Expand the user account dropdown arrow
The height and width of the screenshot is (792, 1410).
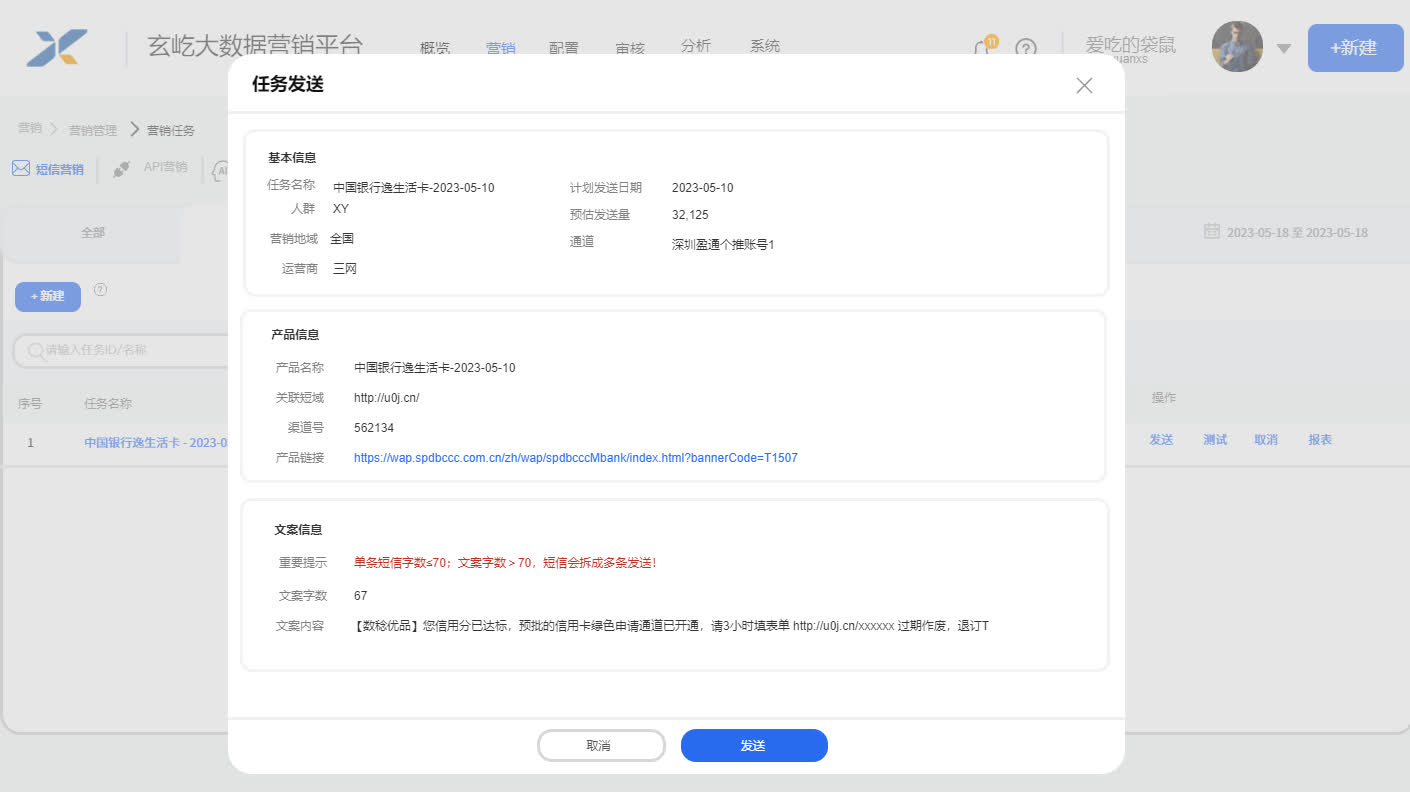pos(1284,49)
